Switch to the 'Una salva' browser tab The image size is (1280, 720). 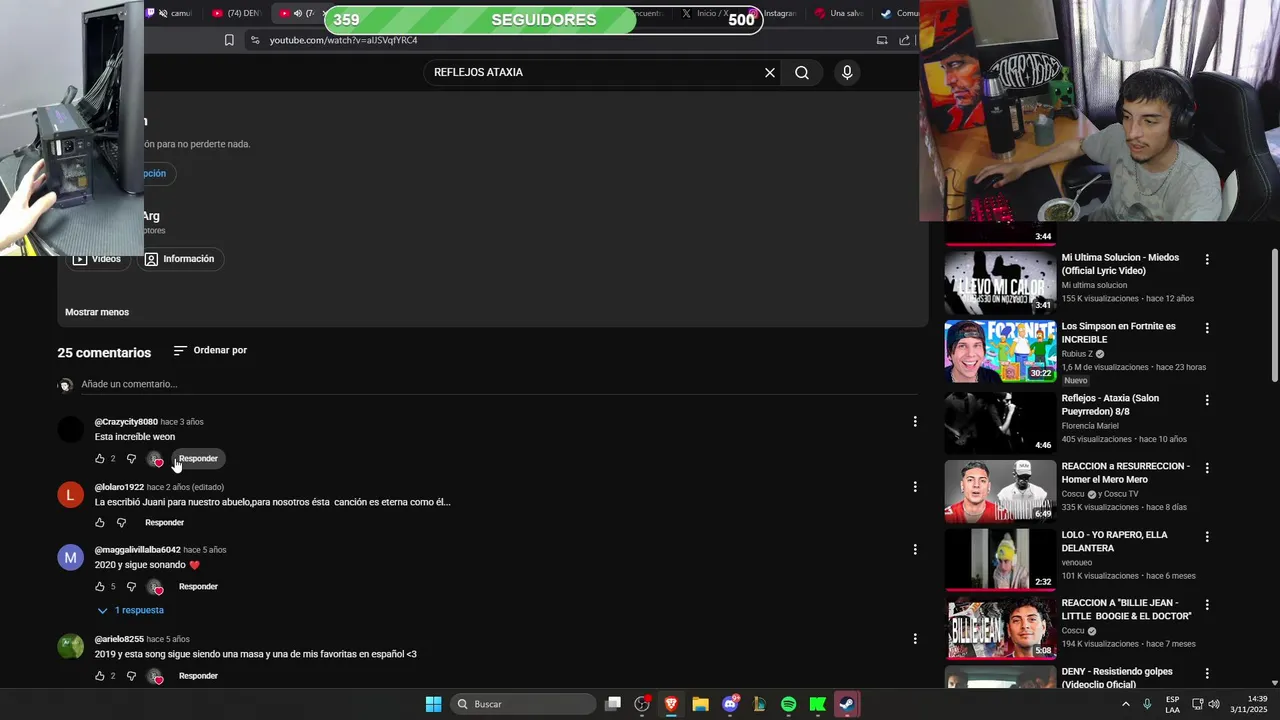[x=838, y=13]
